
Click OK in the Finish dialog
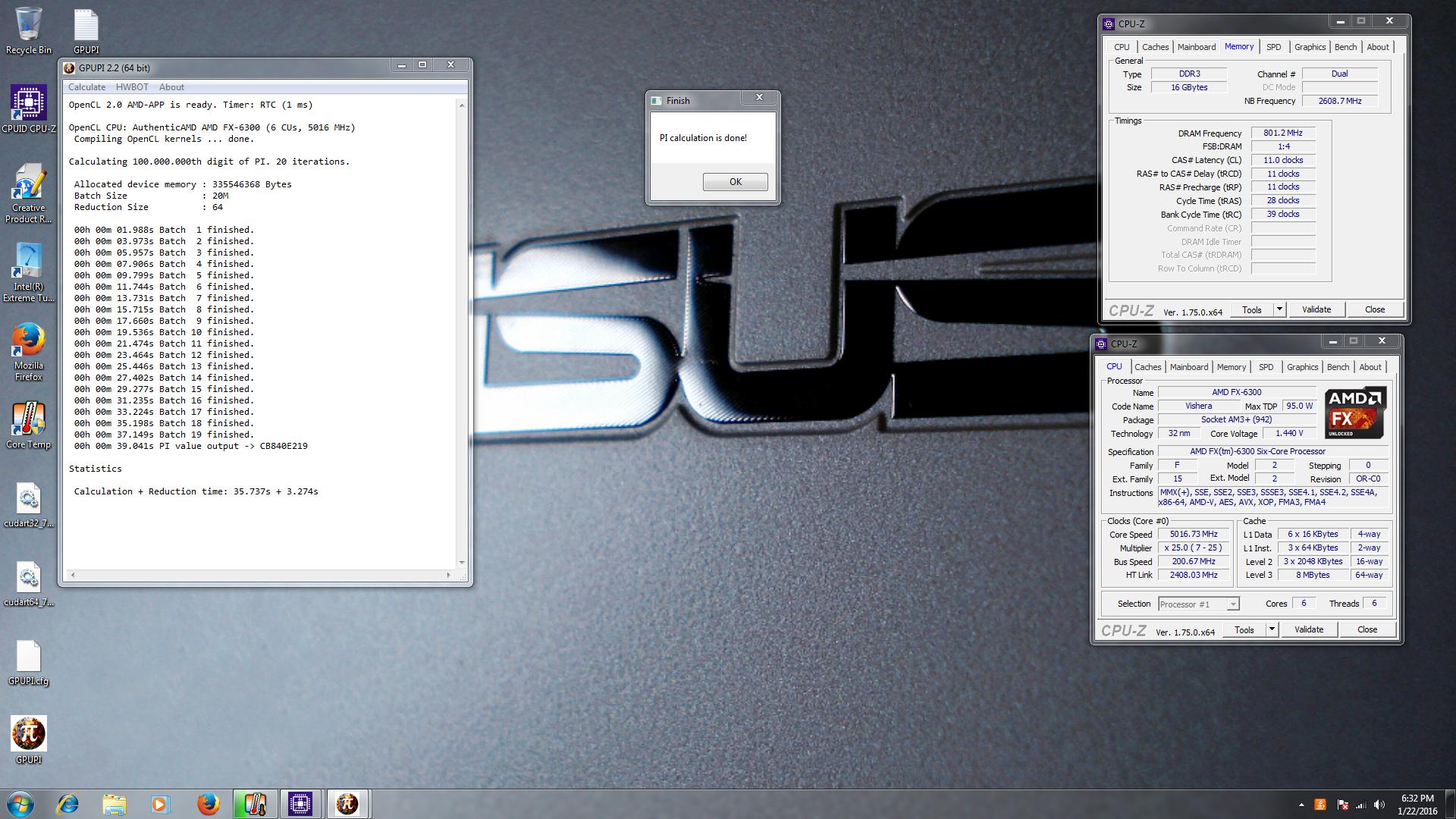click(735, 182)
